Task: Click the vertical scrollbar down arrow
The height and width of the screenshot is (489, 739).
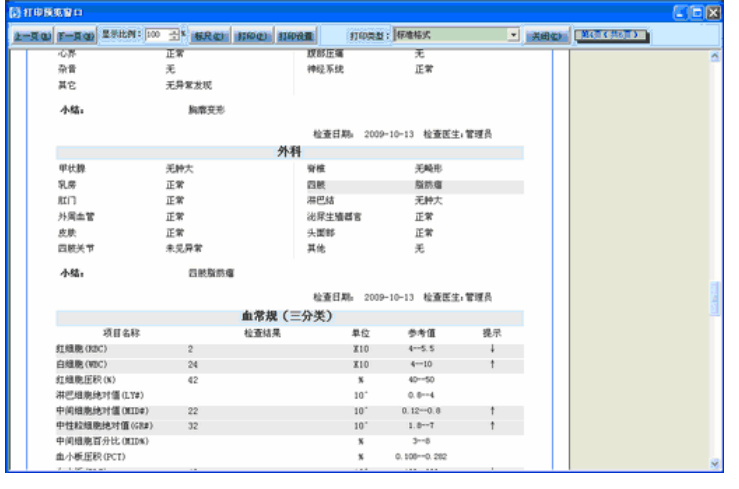Action: 715,464
